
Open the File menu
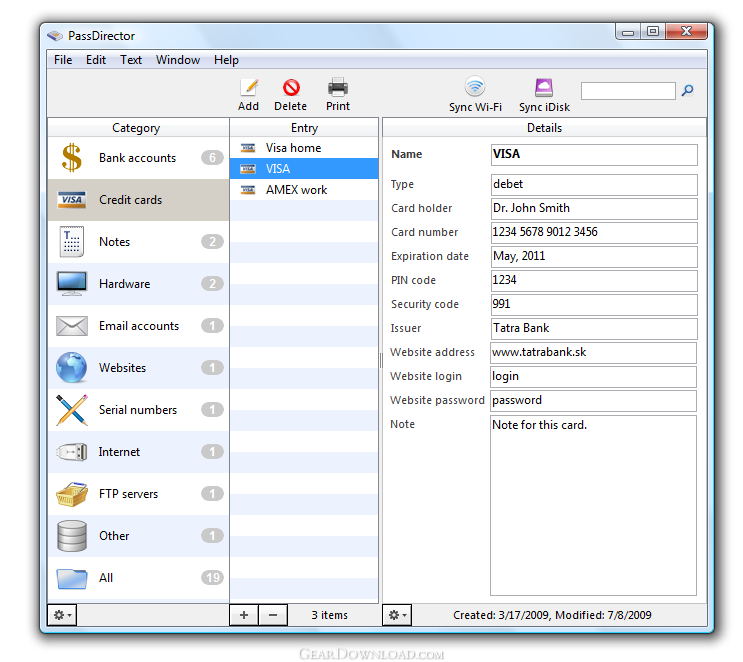pyautogui.click(x=63, y=60)
